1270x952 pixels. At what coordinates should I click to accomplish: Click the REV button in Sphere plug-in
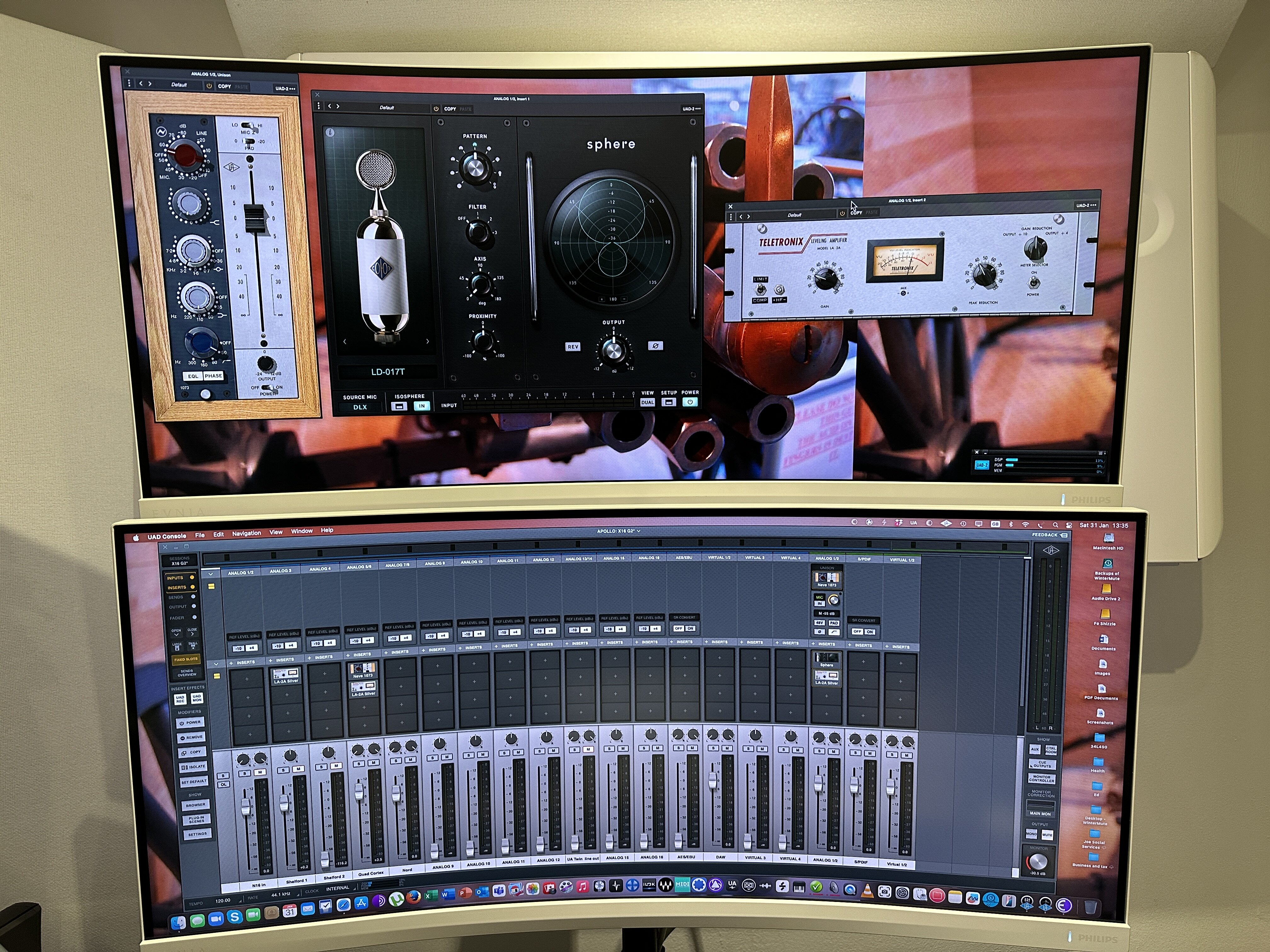click(x=572, y=347)
